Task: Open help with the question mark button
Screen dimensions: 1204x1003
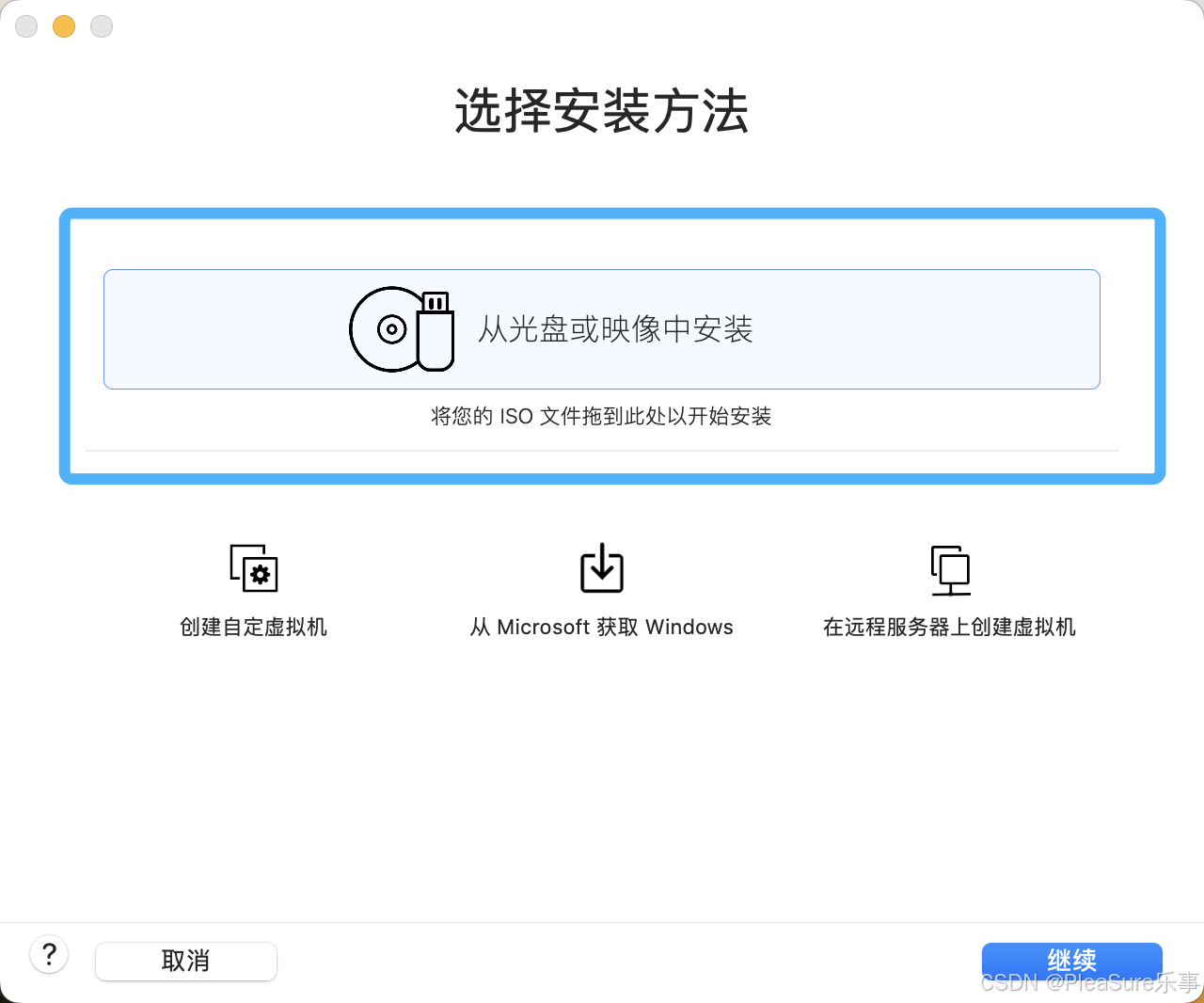Action: coord(49,954)
